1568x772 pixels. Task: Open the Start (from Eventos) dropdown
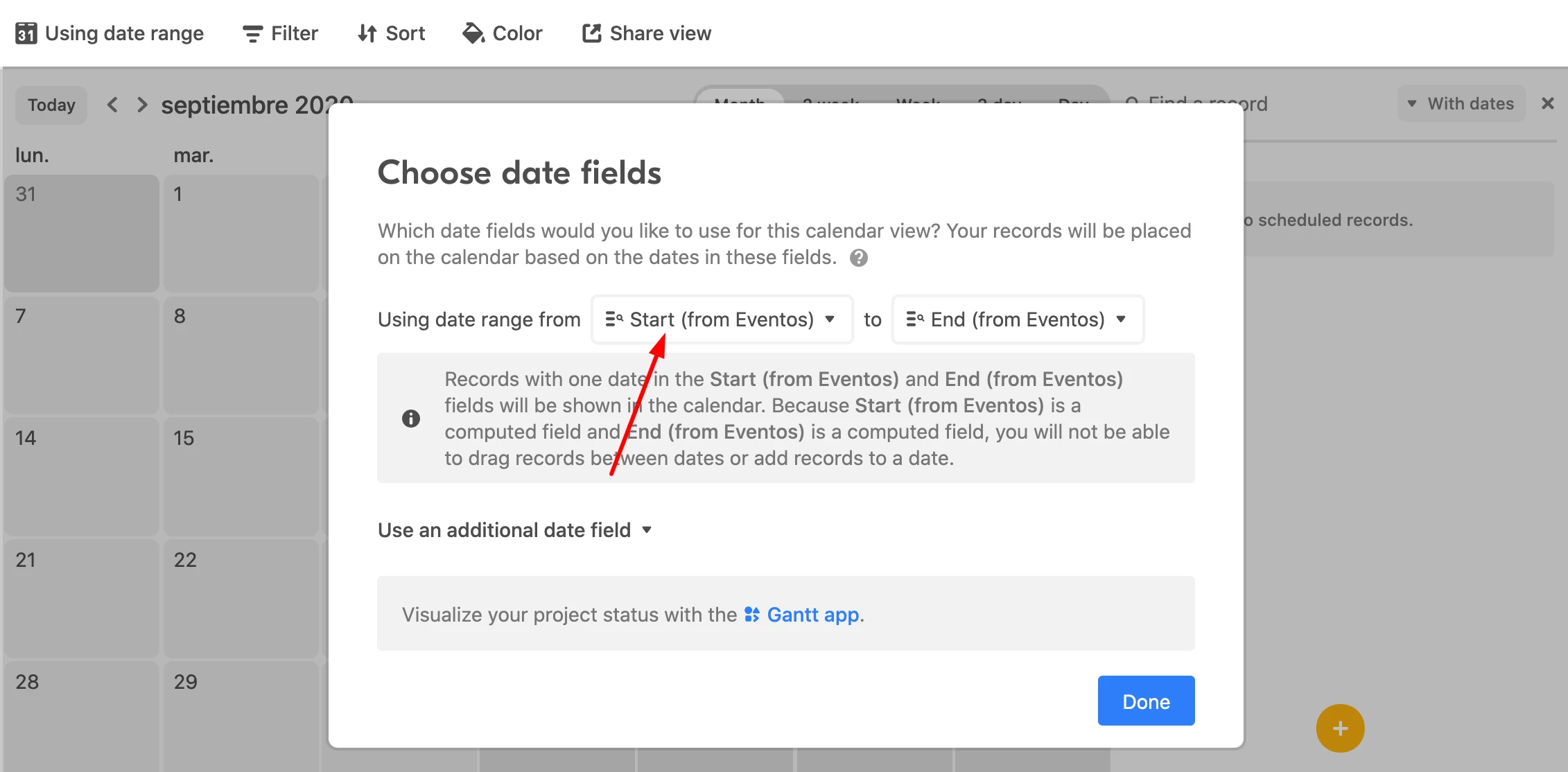click(722, 319)
